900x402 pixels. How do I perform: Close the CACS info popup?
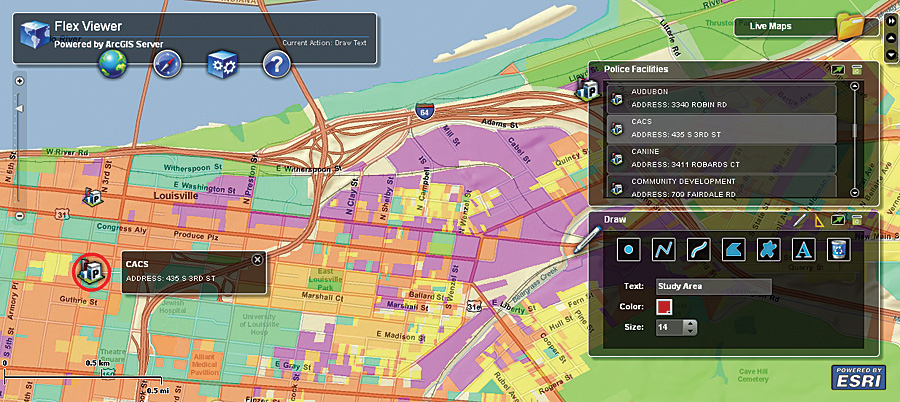tap(257, 260)
